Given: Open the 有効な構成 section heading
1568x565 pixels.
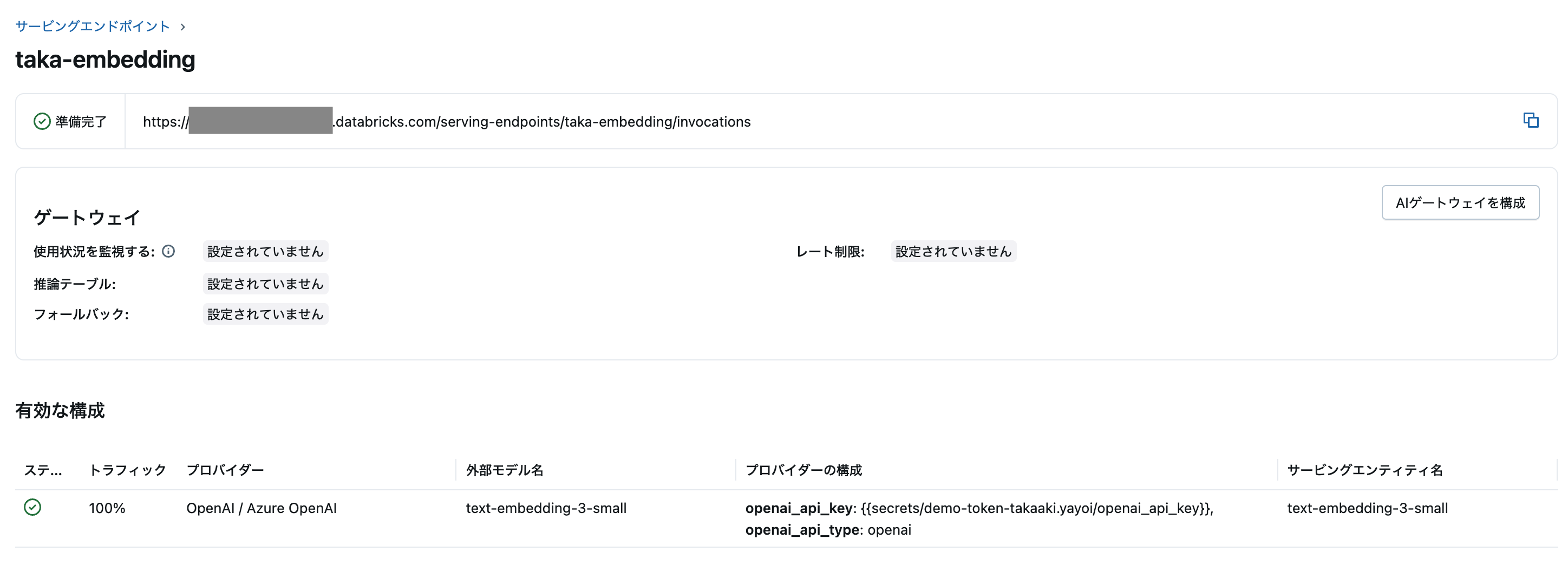Looking at the screenshot, I should (60, 411).
